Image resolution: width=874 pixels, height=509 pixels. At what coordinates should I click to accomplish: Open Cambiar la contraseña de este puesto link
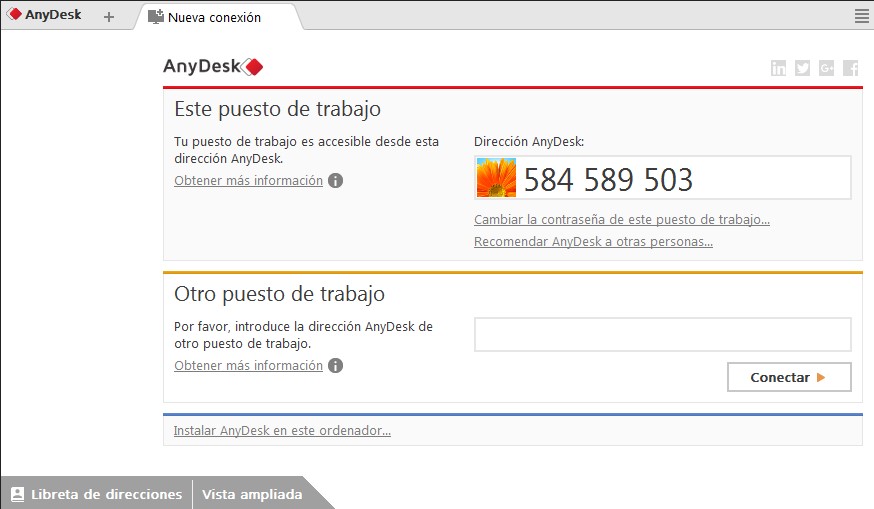click(621, 220)
